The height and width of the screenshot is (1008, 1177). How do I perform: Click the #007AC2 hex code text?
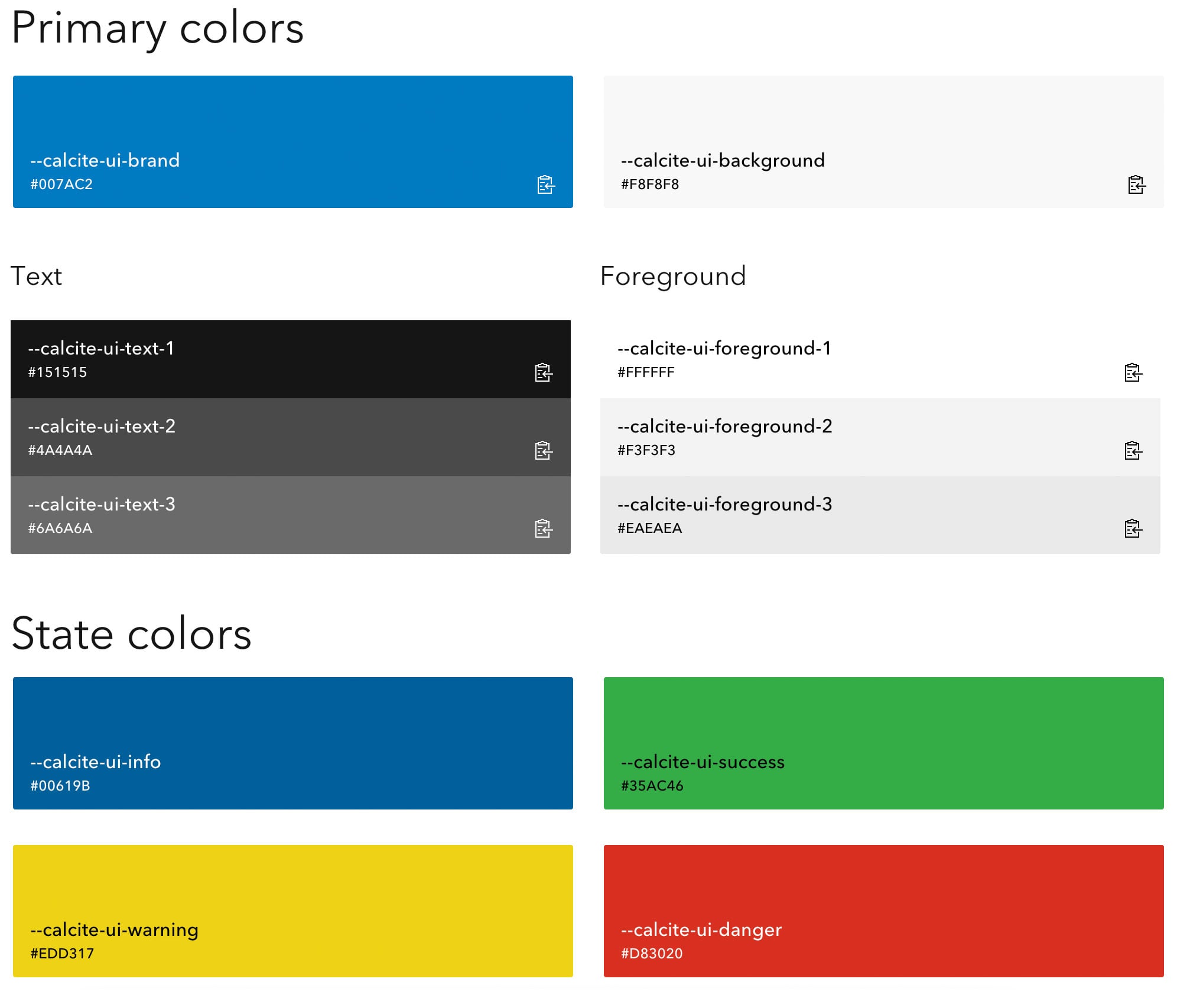click(61, 184)
